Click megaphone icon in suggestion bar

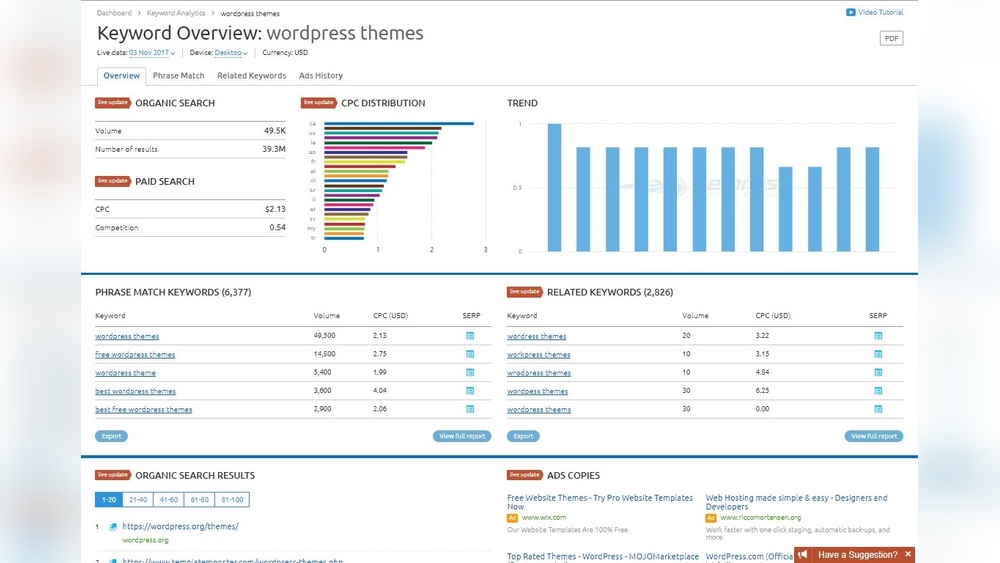pos(803,554)
